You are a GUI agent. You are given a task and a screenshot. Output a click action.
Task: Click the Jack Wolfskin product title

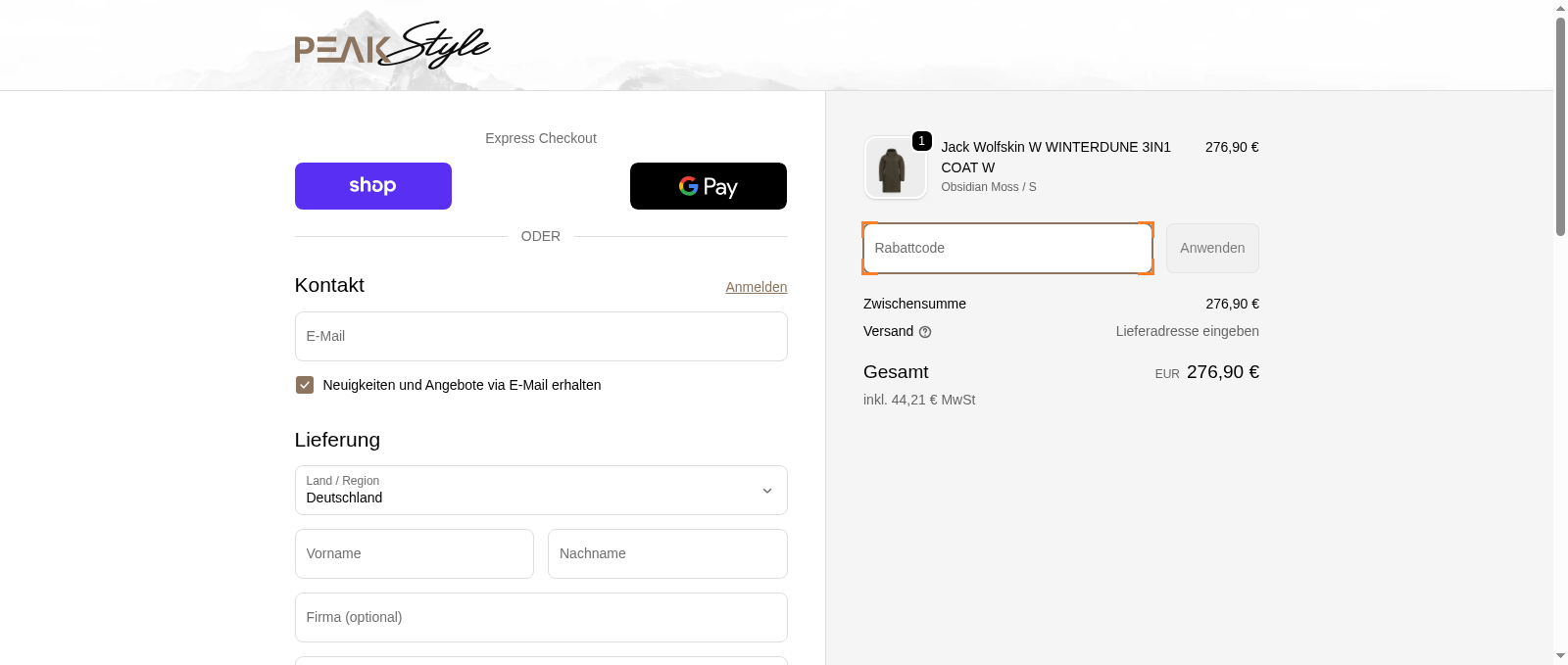1055,157
